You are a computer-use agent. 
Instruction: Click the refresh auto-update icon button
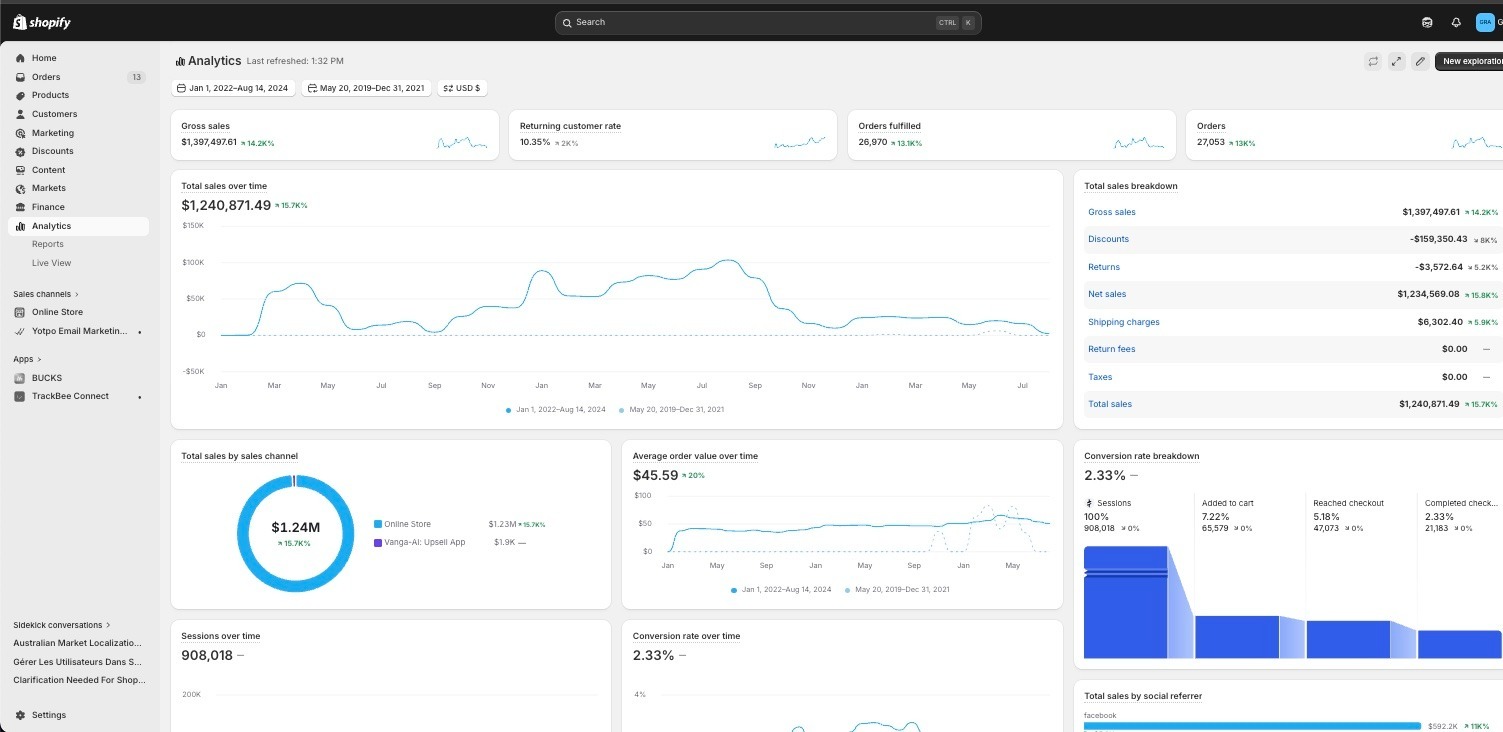click(x=1373, y=61)
